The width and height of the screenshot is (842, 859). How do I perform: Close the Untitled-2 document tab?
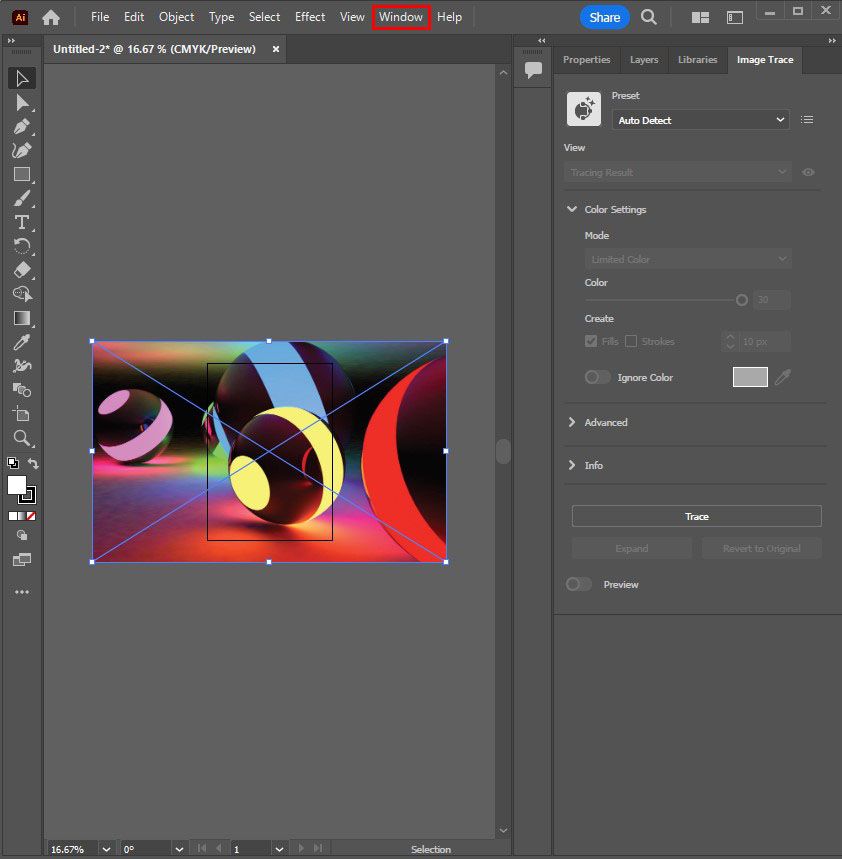(x=276, y=49)
